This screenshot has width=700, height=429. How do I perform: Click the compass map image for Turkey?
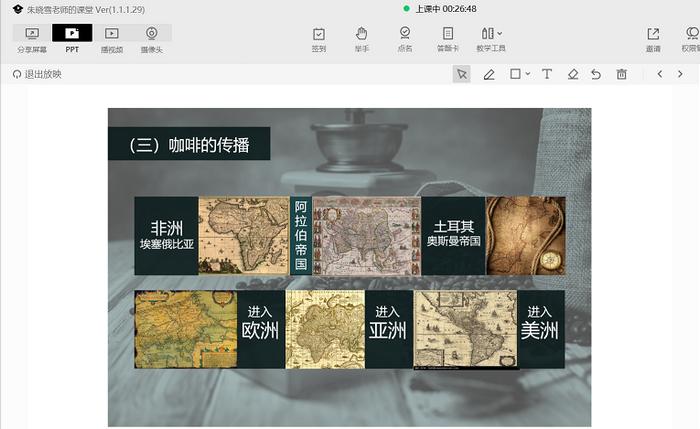525,236
